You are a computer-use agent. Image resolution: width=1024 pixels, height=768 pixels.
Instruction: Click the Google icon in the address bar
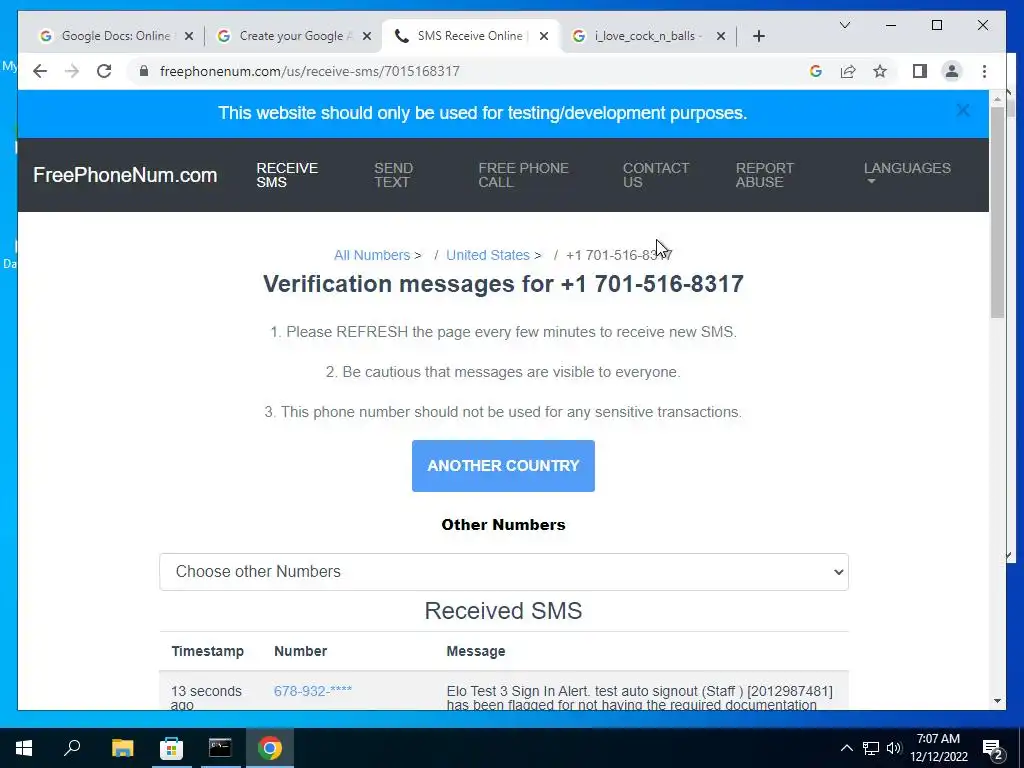(816, 71)
